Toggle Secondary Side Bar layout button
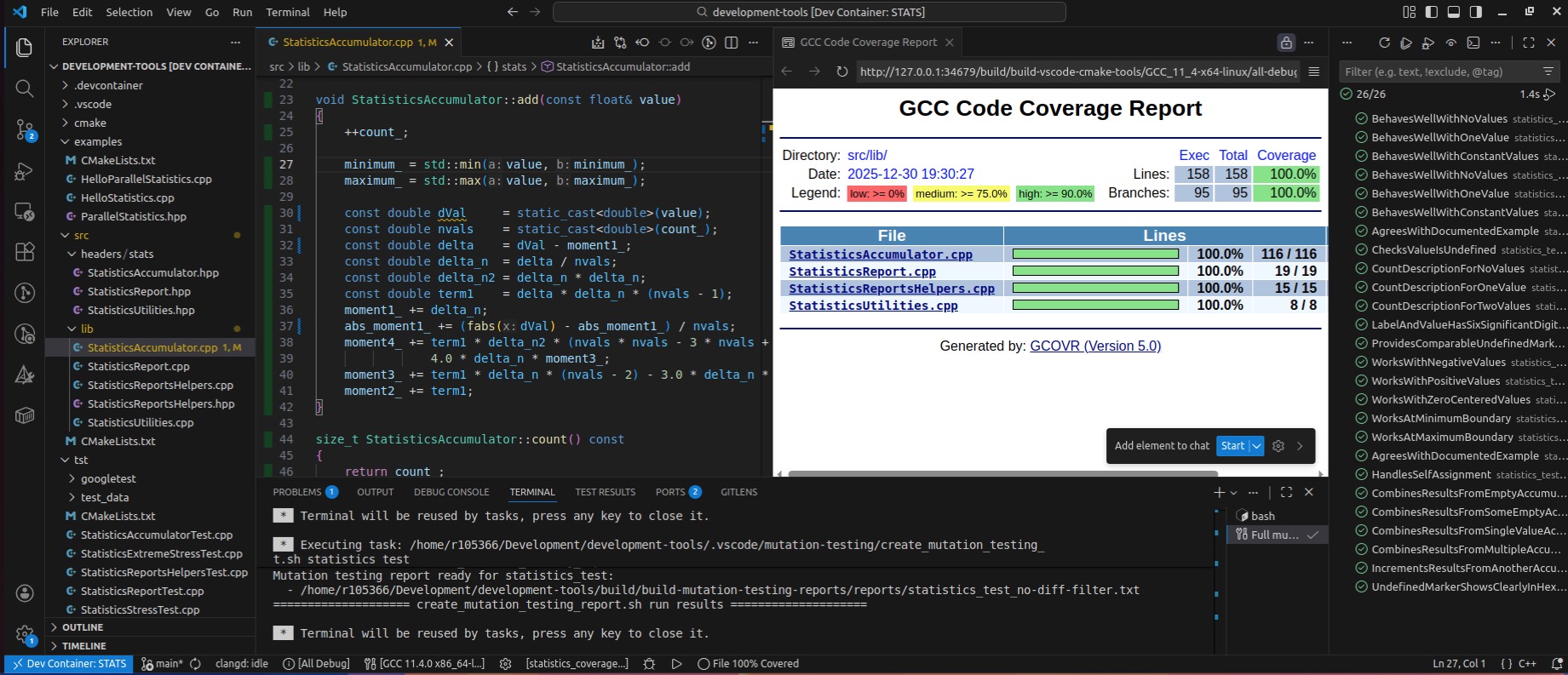The width and height of the screenshot is (1568, 675). tap(1476, 12)
